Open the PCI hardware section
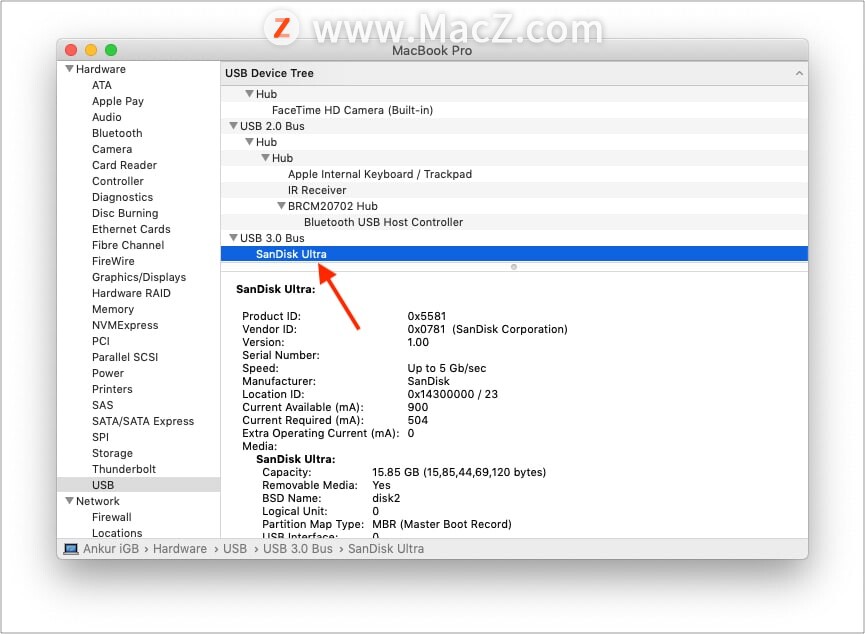This screenshot has width=865, height=634. coord(101,341)
